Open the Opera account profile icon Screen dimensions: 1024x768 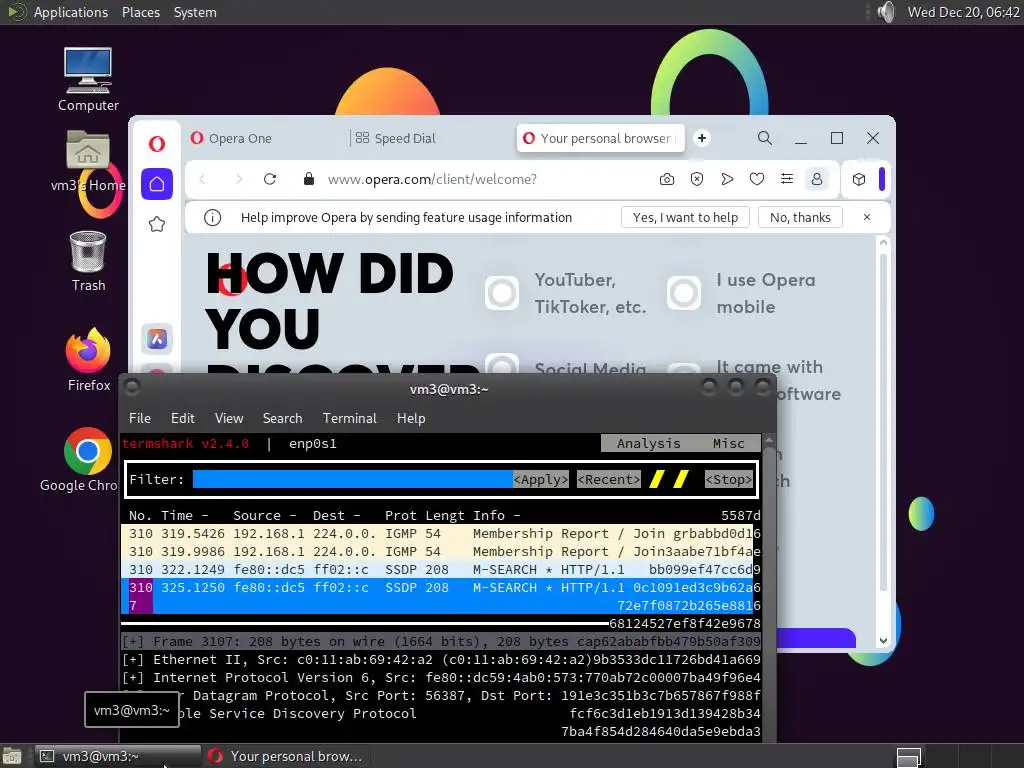816,179
